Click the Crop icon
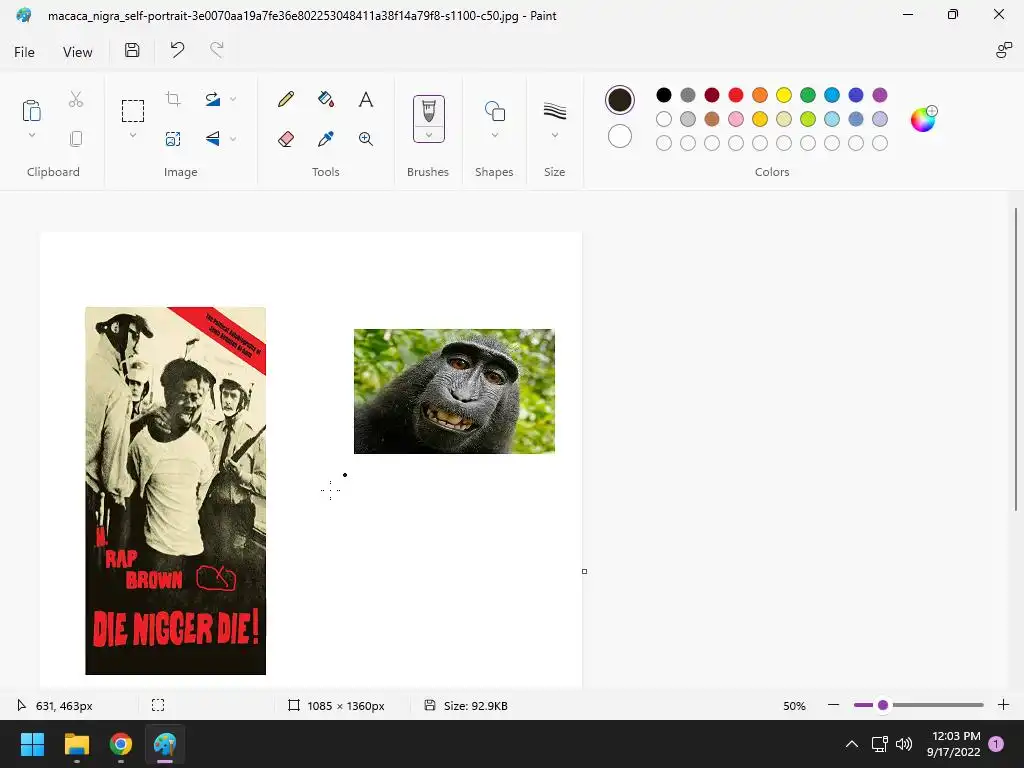This screenshot has height=768, width=1024. pos(173,99)
